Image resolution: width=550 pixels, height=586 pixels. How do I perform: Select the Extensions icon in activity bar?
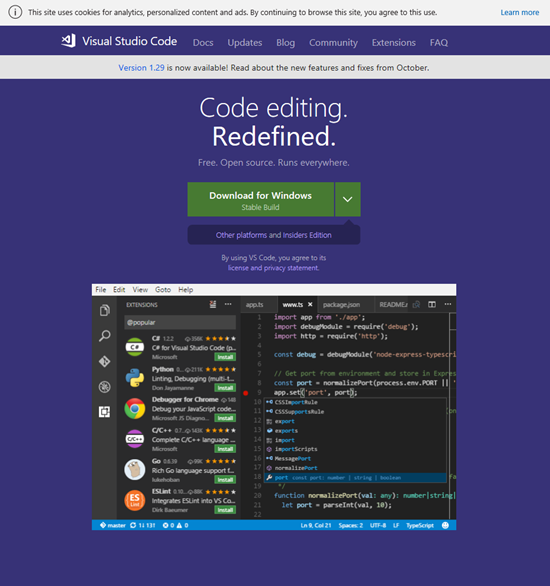pos(105,412)
